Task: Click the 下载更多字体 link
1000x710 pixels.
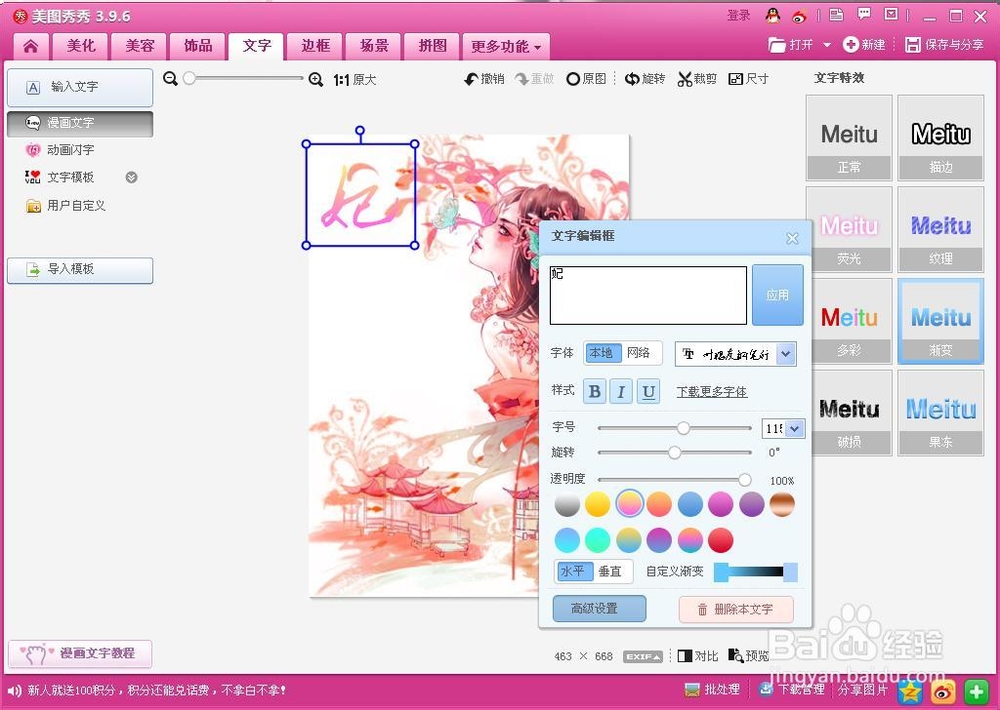Action: 712,392
